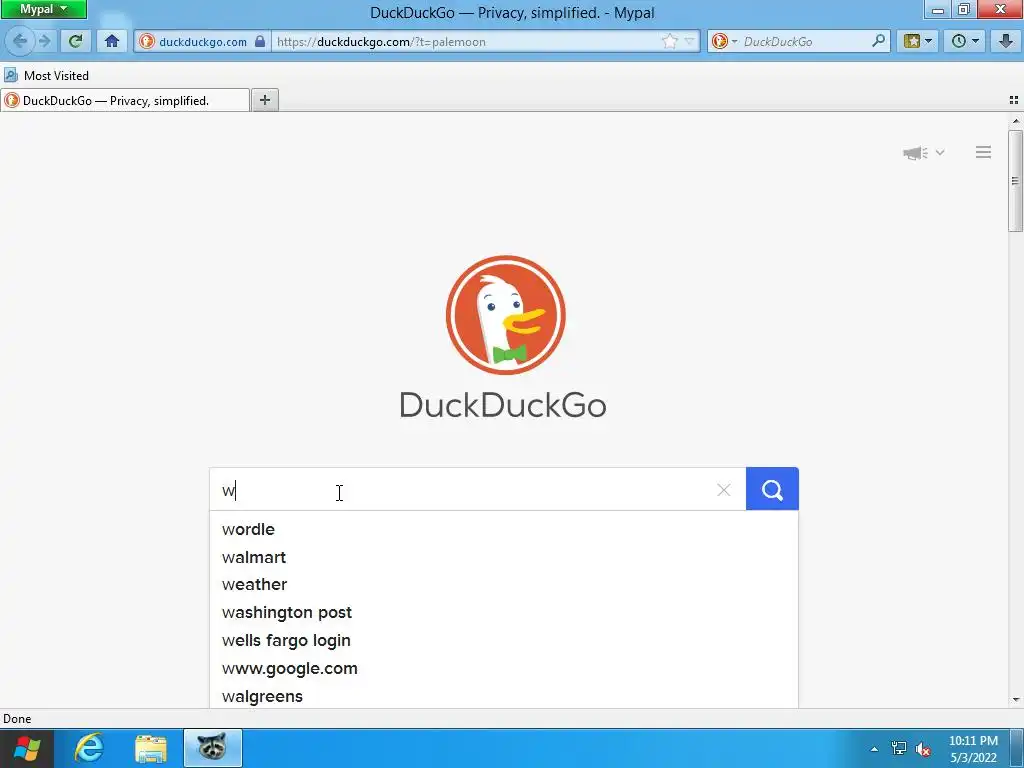
Task: Bookmark this page with the star
Action: [670, 41]
